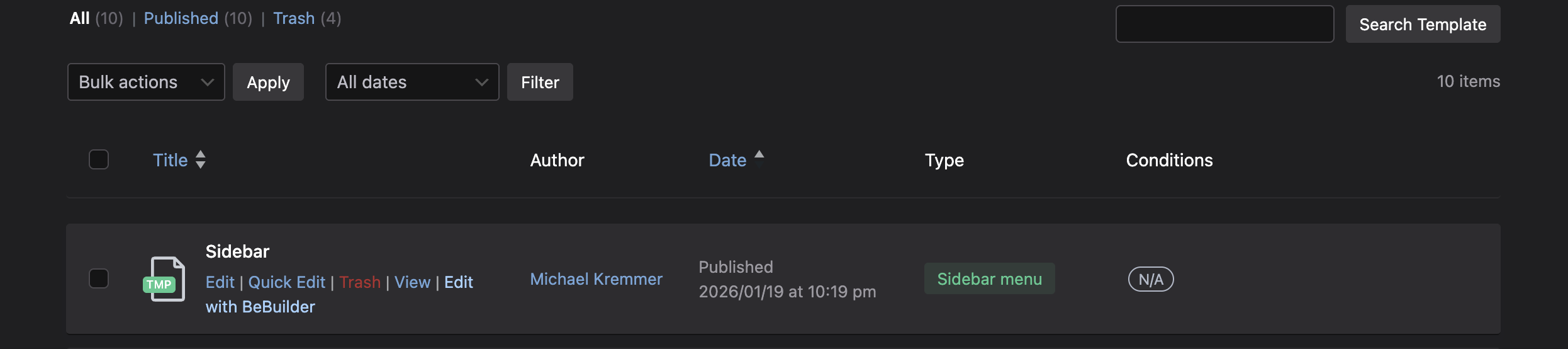
Task: Open the Bulk actions dropdown
Action: (146, 82)
